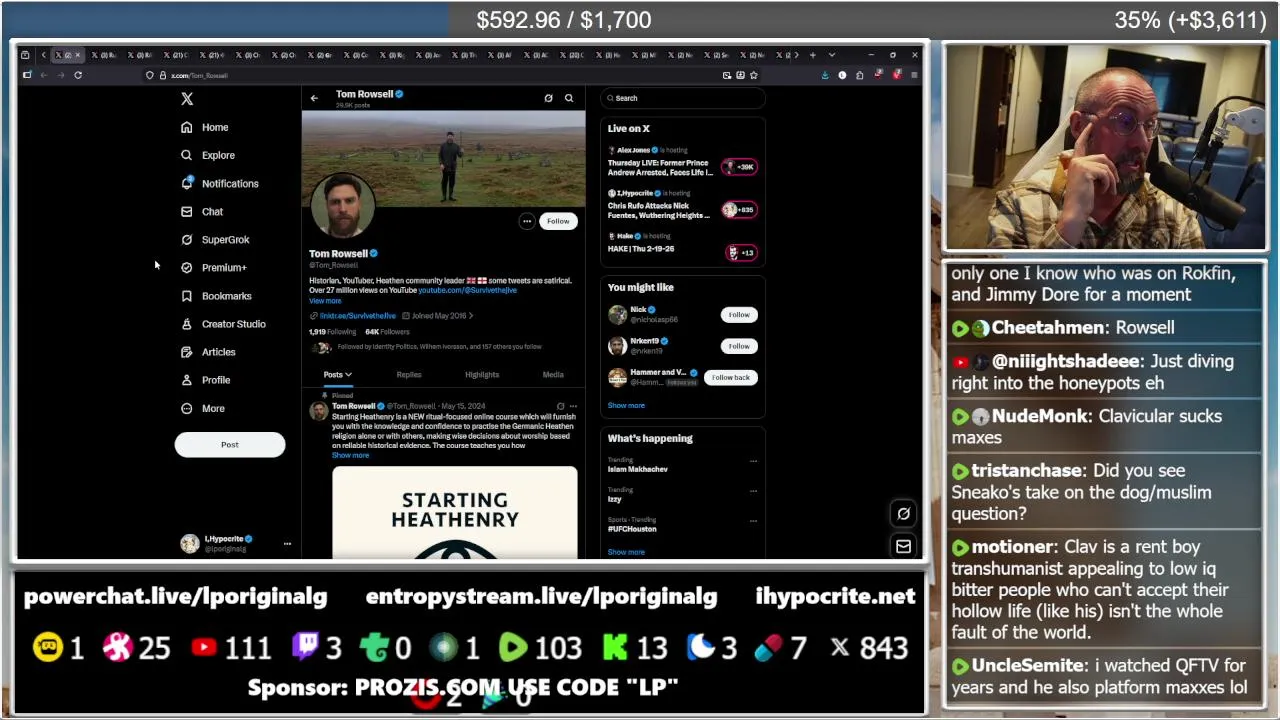This screenshot has width=1280, height=720.
Task: Click the profile search magnifier icon
Action: tap(569, 98)
